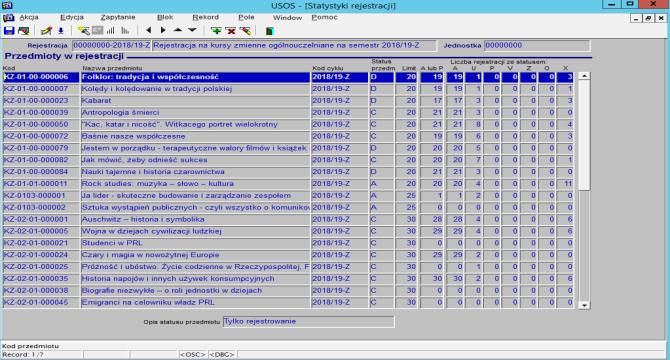Click the red and yellow record icon
Image resolution: width=670 pixels, height=360 pixels.
pyautogui.click(x=245, y=31)
